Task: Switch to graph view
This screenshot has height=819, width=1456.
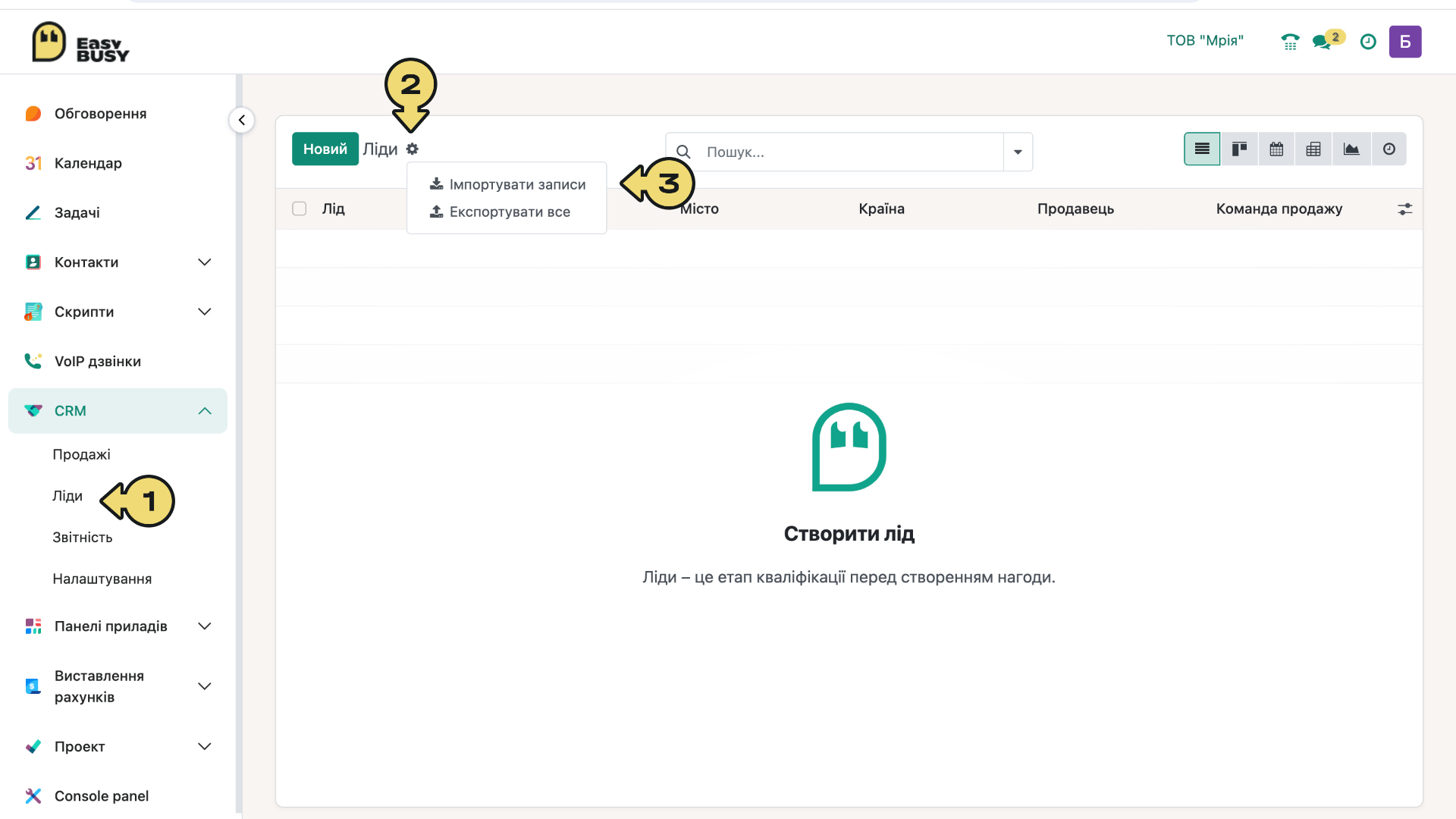Action: 1351,149
